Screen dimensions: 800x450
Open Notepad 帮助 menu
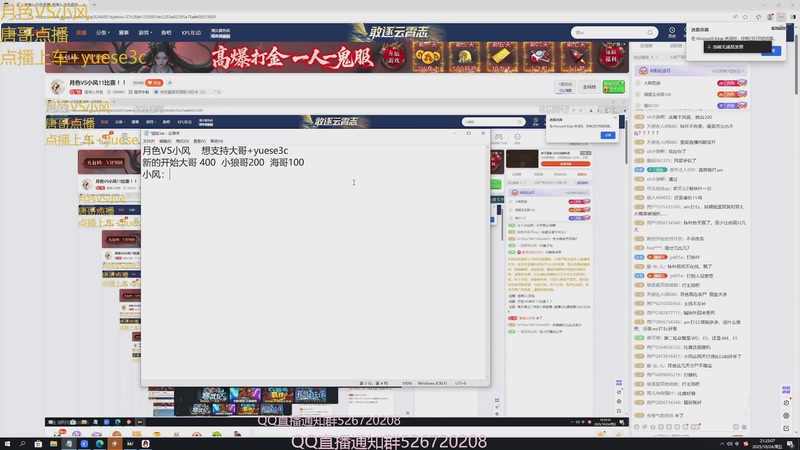point(216,141)
